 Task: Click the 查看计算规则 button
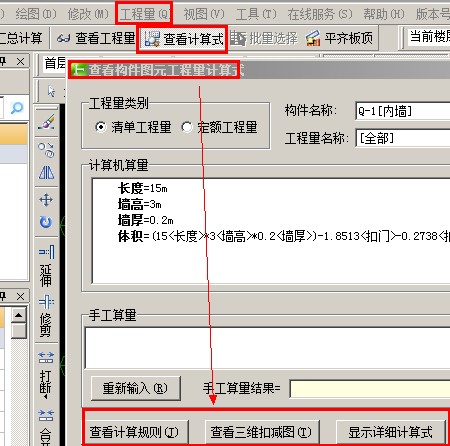(135, 432)
